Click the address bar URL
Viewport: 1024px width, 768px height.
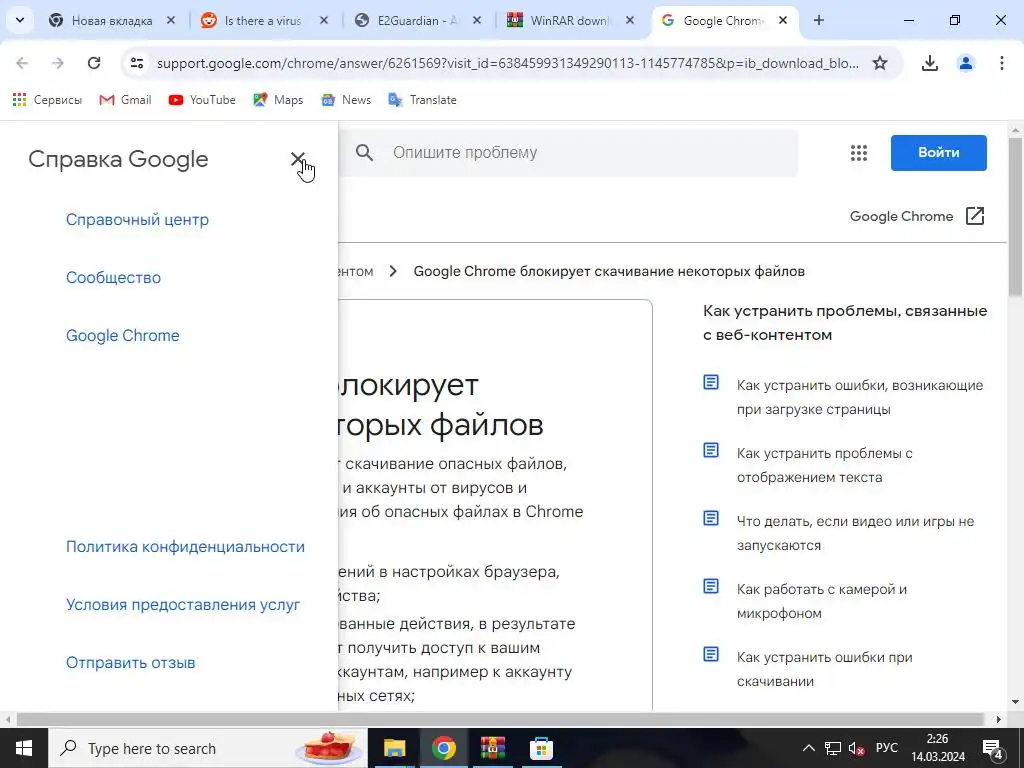pos(508,63)
